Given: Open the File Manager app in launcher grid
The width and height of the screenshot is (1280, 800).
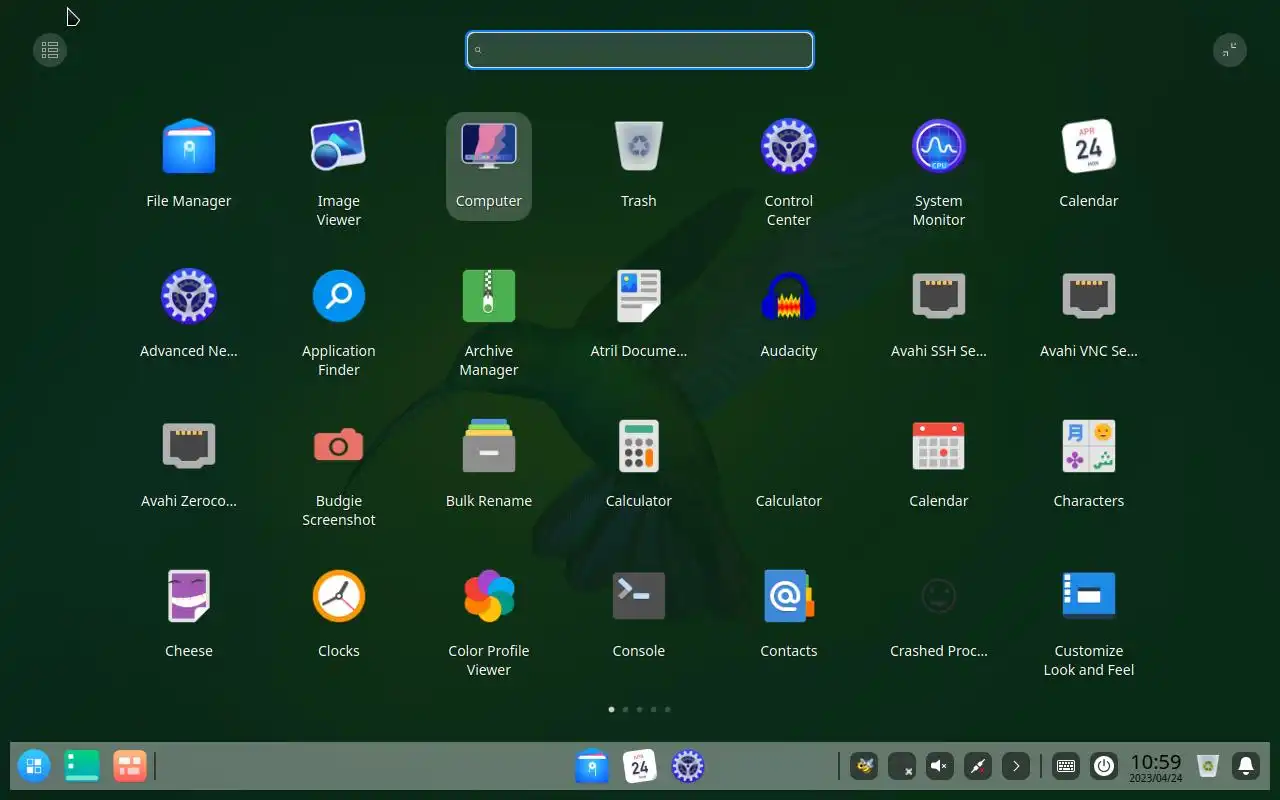Looking at the screenshot, I should click(189, 147).
